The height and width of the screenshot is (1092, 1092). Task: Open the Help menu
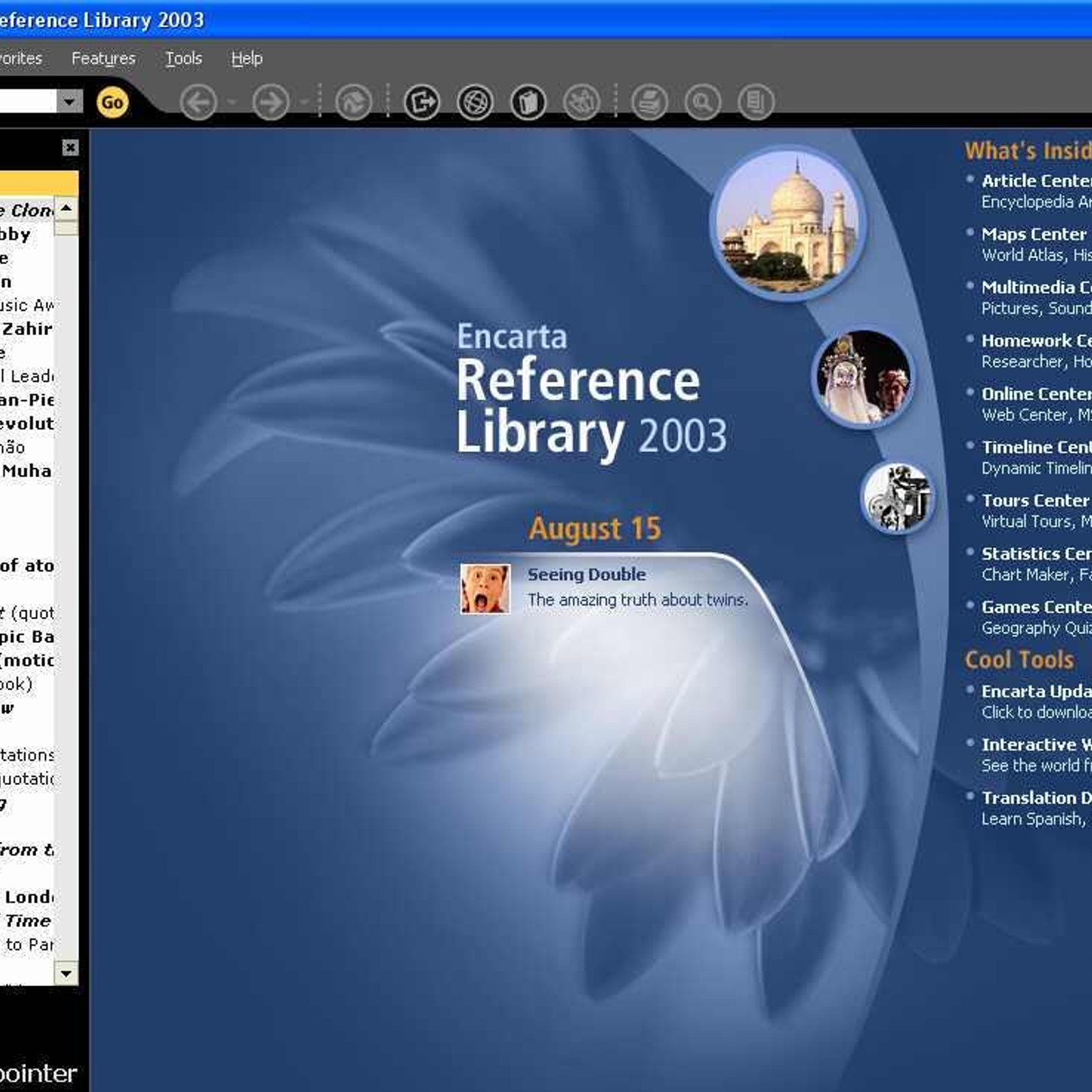(246, 59)
